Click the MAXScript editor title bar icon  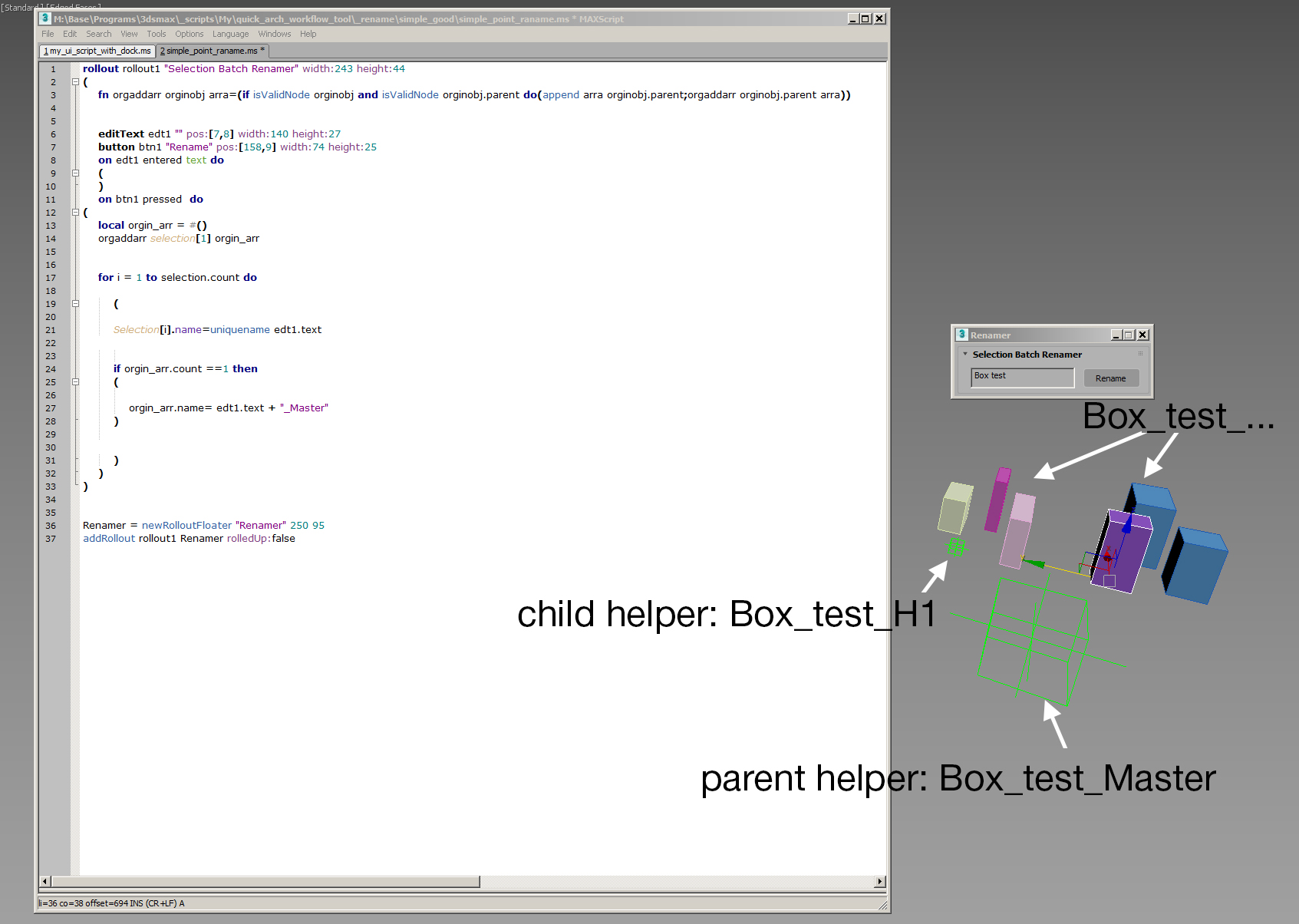pos(45,18)
